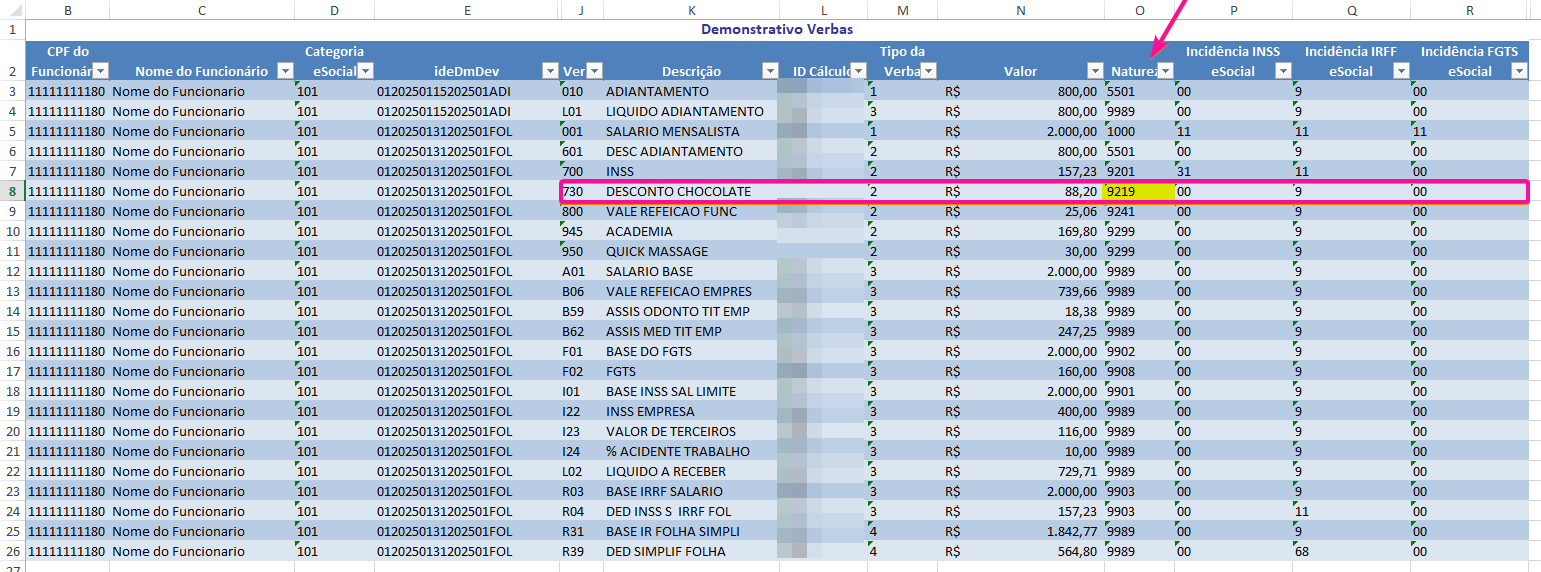1541x572 pixels.
Task: Open the Incidência INSS eSocial filter dropdown
Action: tap(1283, 71)
